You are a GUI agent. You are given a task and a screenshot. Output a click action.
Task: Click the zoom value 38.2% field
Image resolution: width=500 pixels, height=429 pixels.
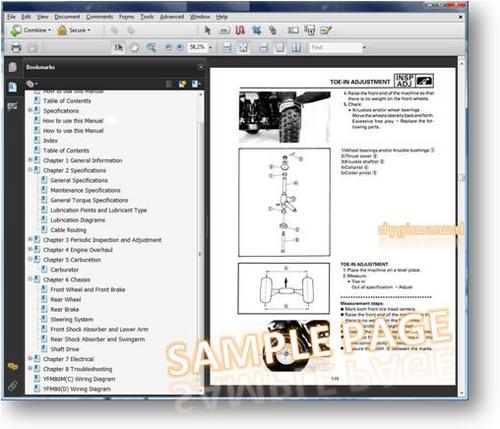tap(197, 47)
